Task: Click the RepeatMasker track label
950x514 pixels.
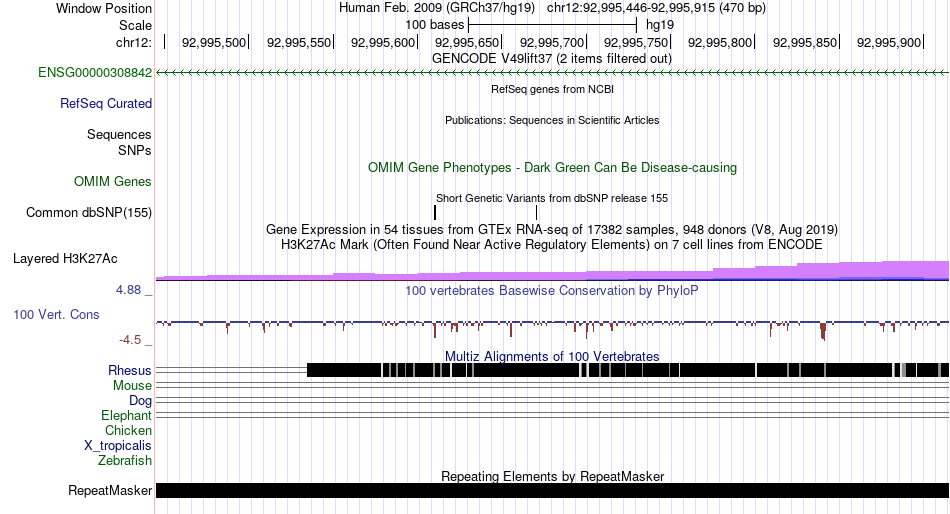Action: coord(110,490)
